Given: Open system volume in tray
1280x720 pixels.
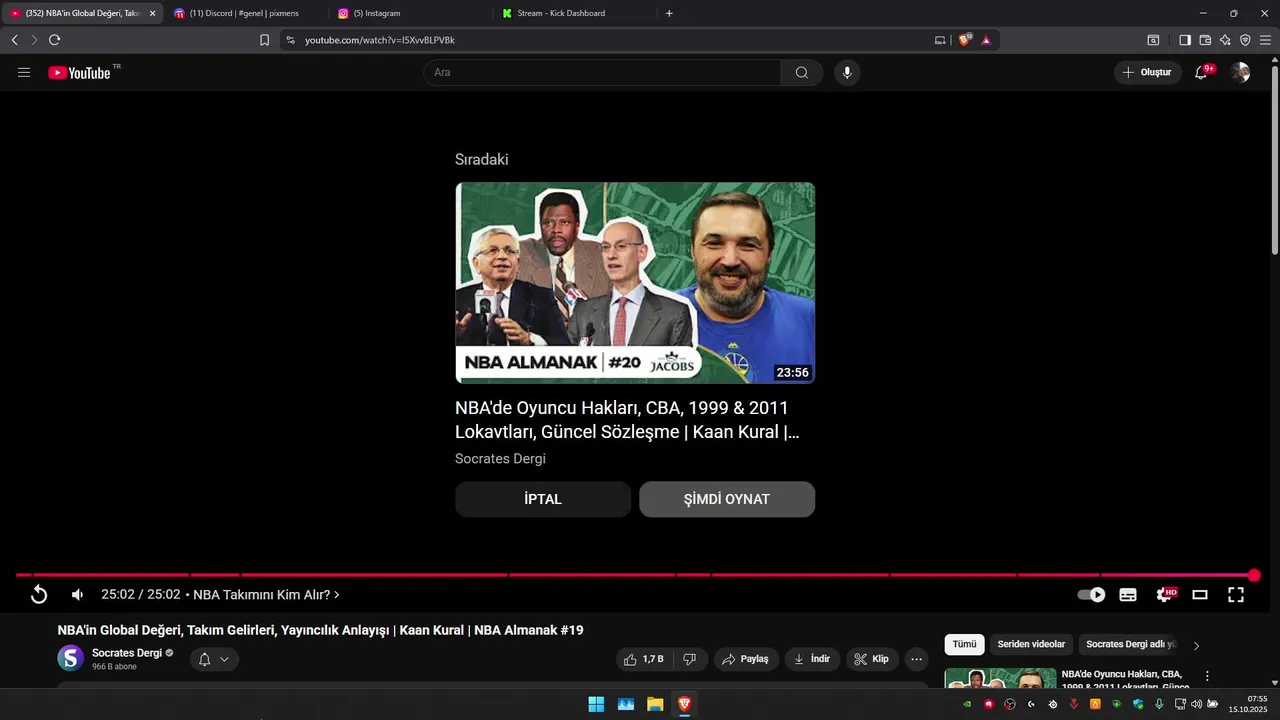Looking at the screenshot, I should click(1196, 704).
